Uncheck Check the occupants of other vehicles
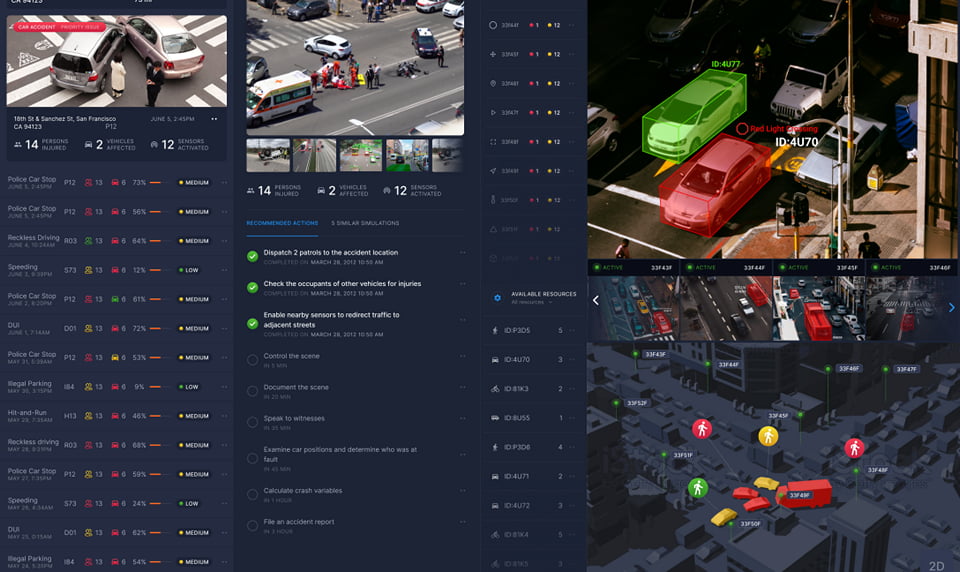The width and height of the screenshot is (960, 572). coord(252,287)
